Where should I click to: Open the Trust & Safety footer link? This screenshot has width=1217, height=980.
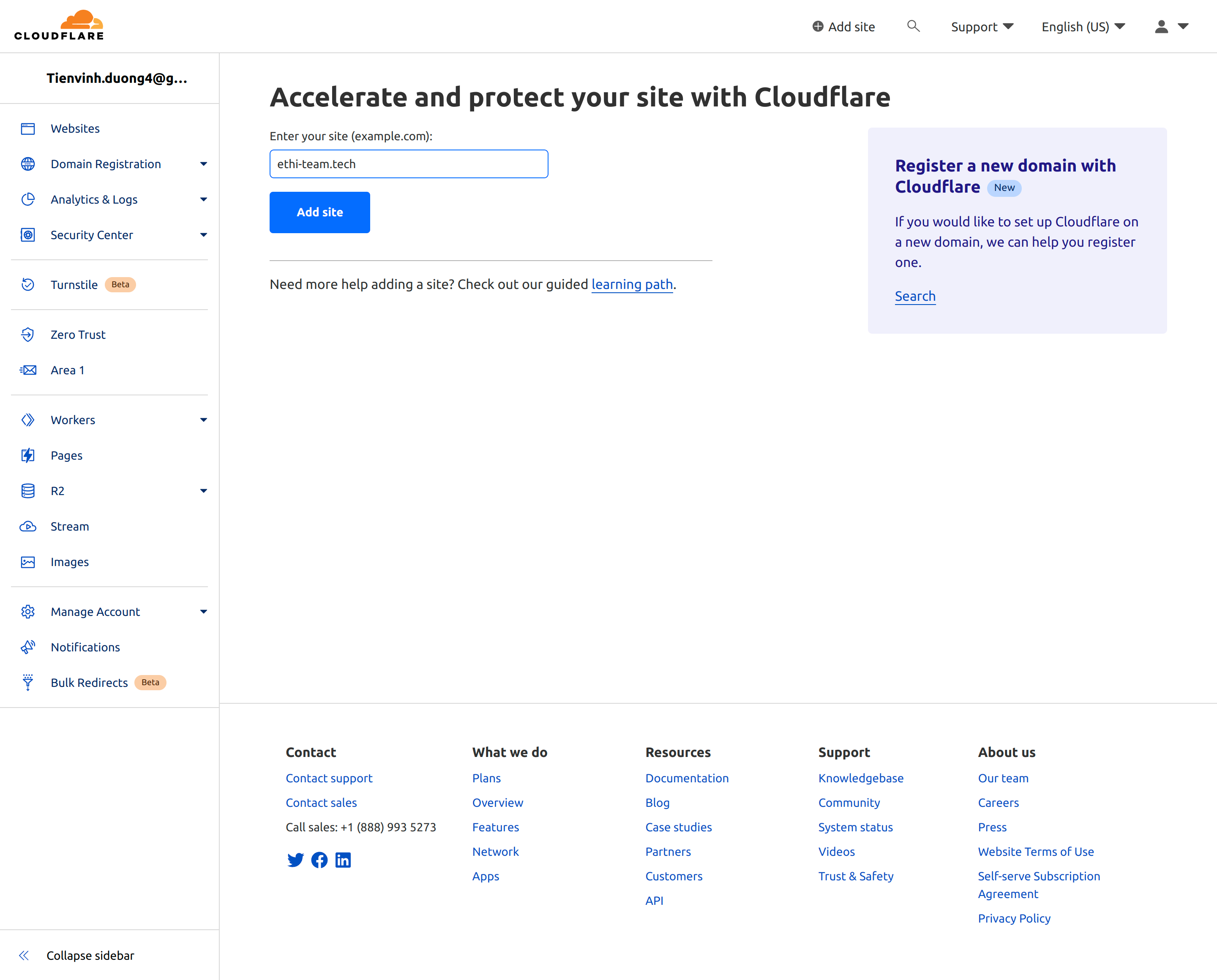856,877
